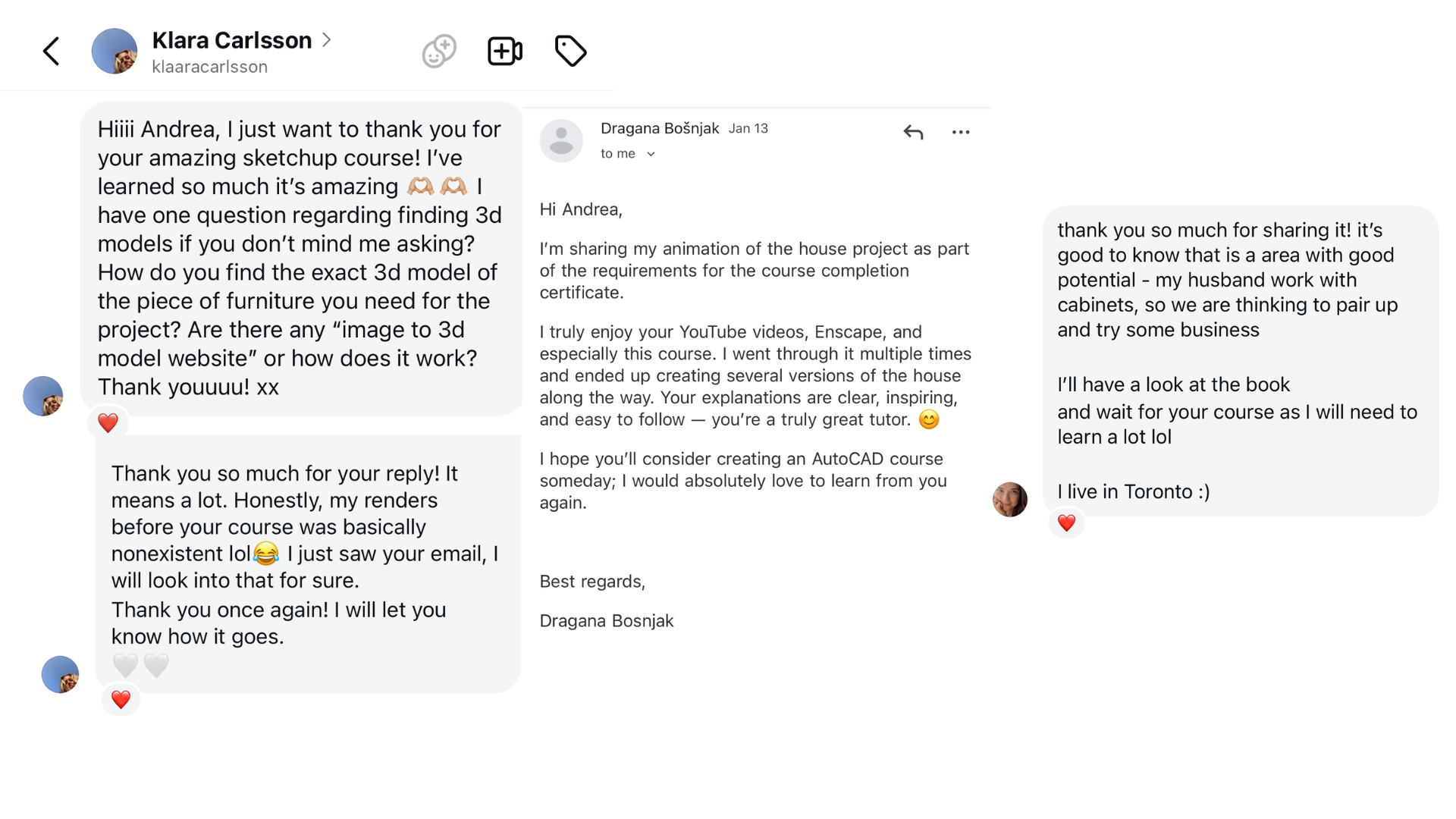Viewport: 1456px width, 819px height.
Task: Open the avatar sticker creation icon
Action: (x=439, y=52)
